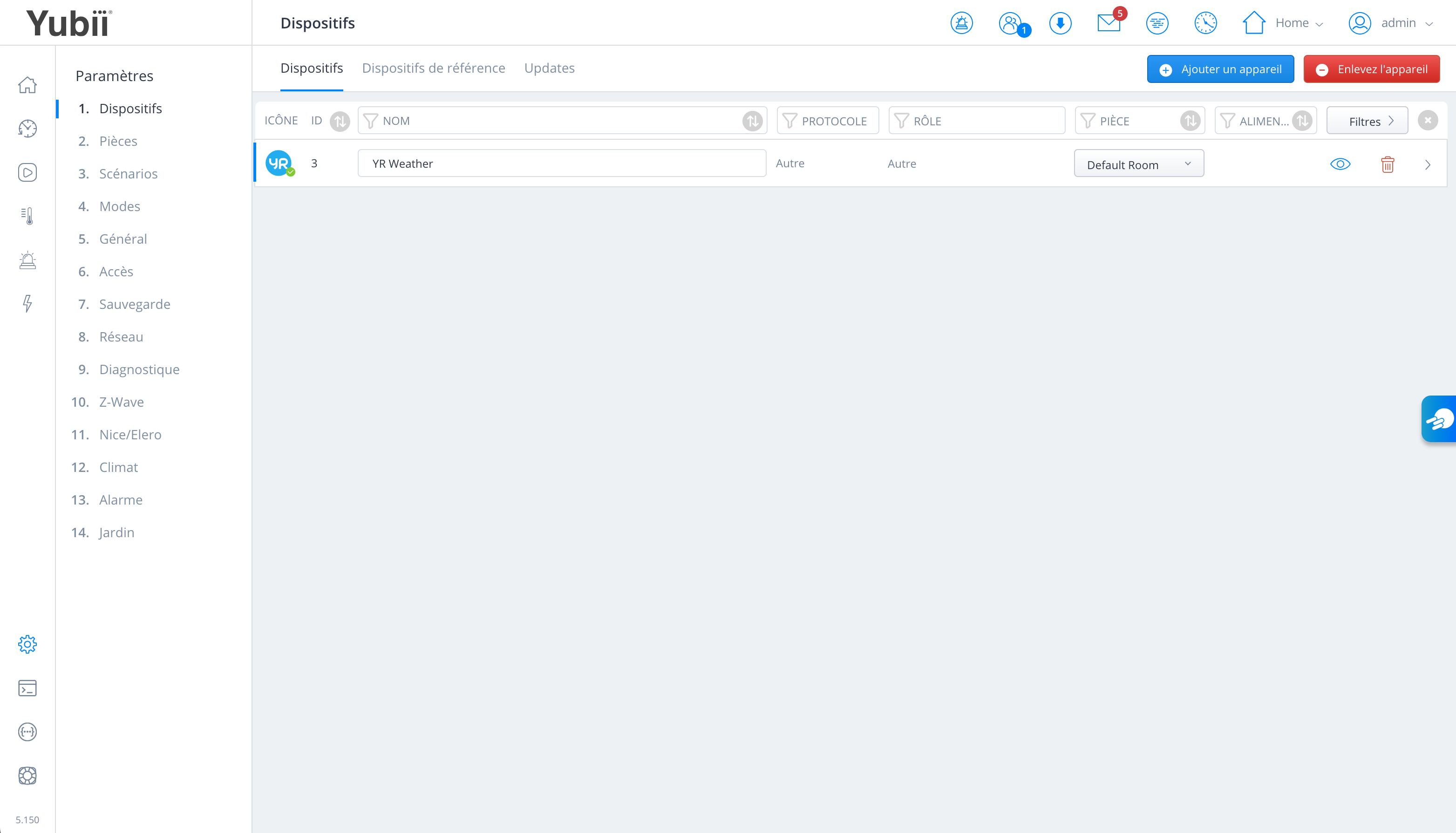The width and height of the screenshot is (1456, 833).
Task: Open Scénarios in the Paramètres menu
Action: pos(128,173)
